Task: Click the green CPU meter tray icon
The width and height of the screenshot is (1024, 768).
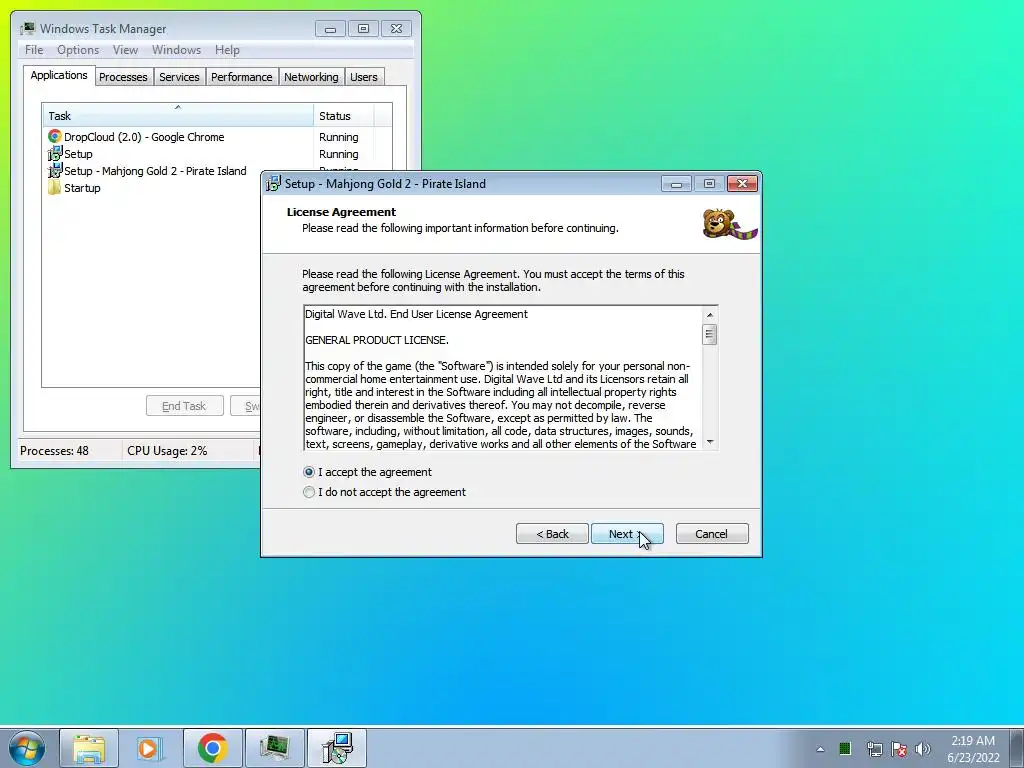Action: pos(845,748)
